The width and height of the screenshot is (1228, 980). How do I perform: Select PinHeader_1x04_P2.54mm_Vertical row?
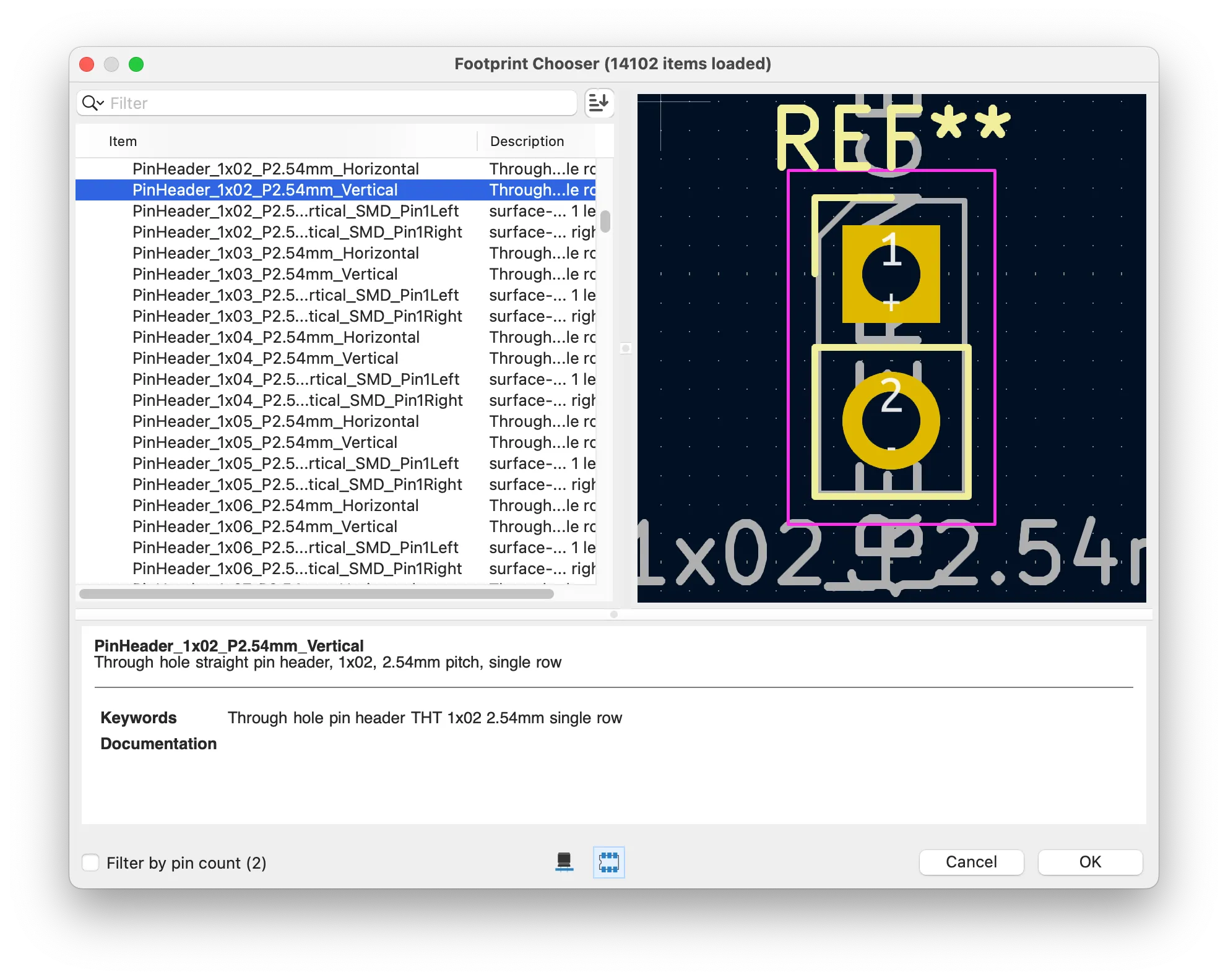pos(335,358)
